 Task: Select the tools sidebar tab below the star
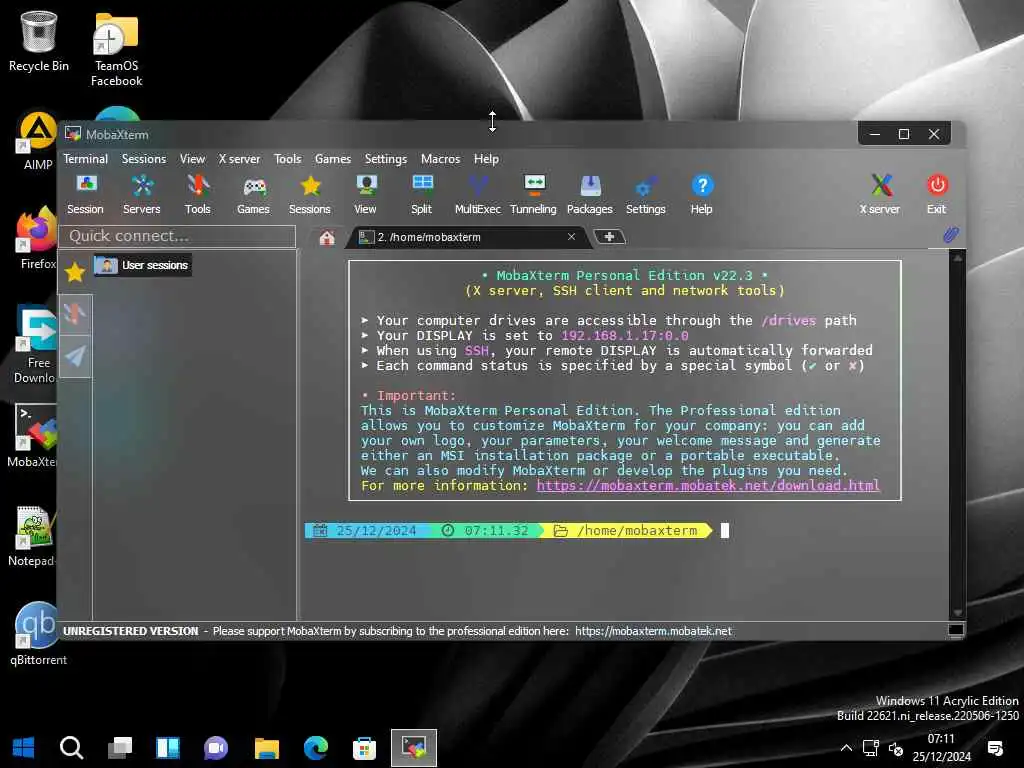click(x=75, y=315)
